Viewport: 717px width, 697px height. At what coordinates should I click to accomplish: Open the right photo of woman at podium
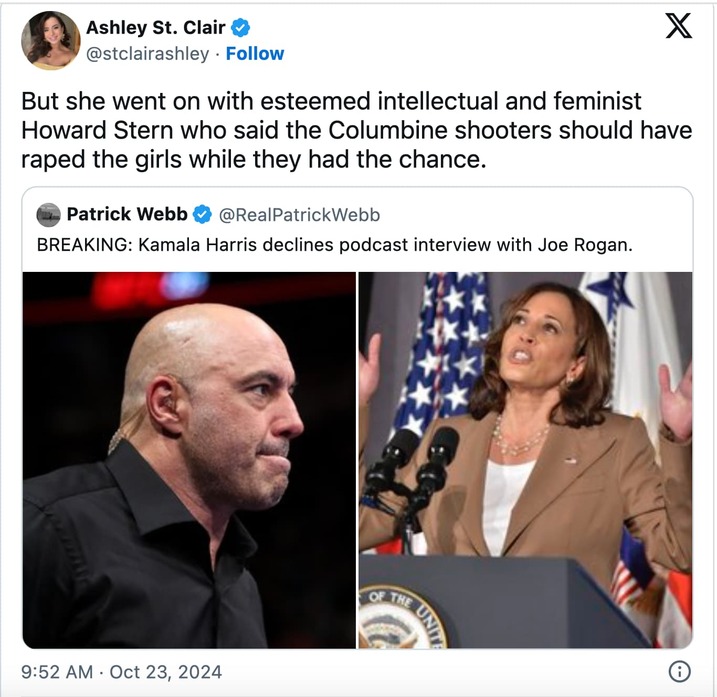point(525,460)
